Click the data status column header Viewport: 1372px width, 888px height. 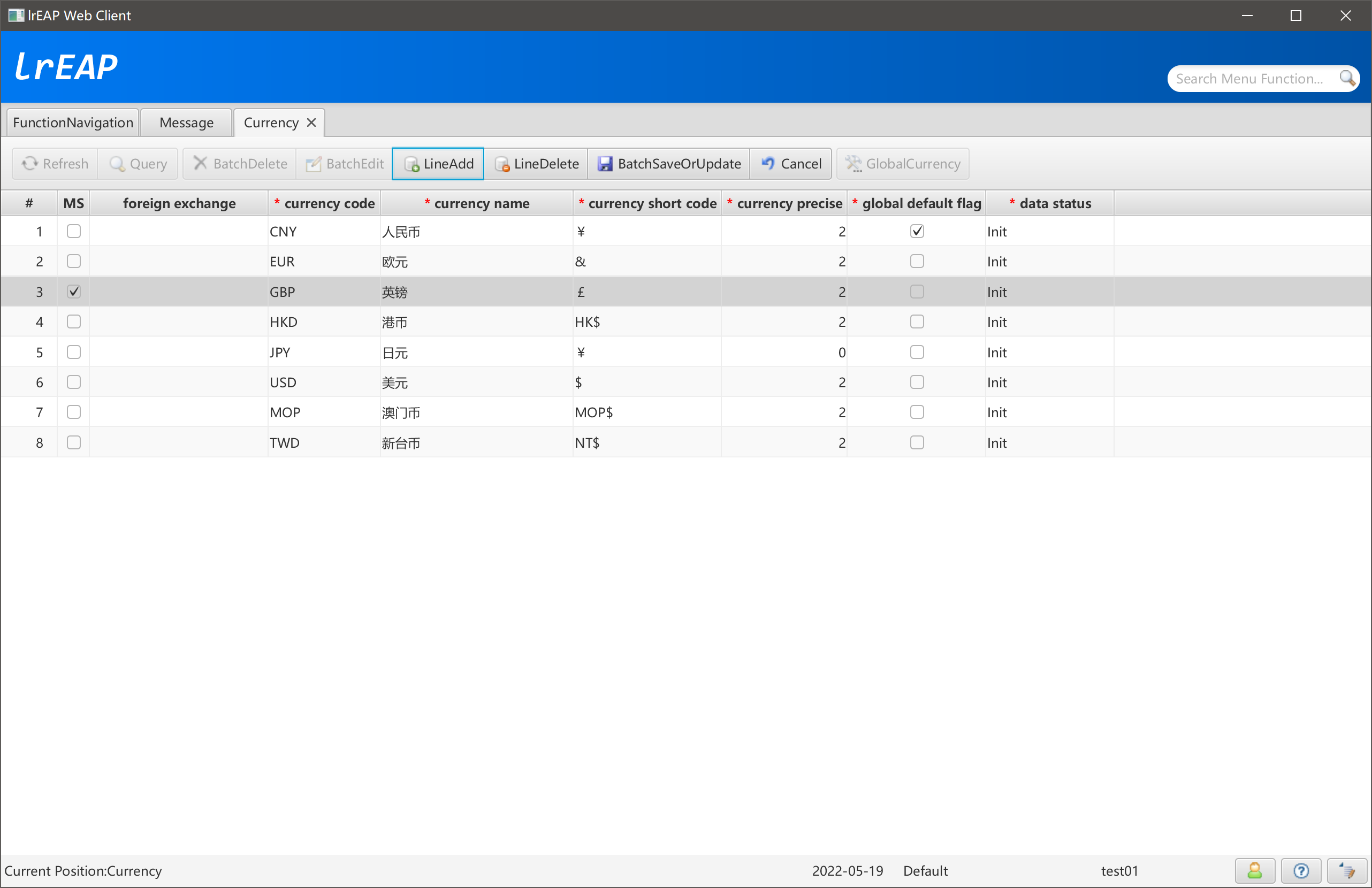click(1050, 203)
